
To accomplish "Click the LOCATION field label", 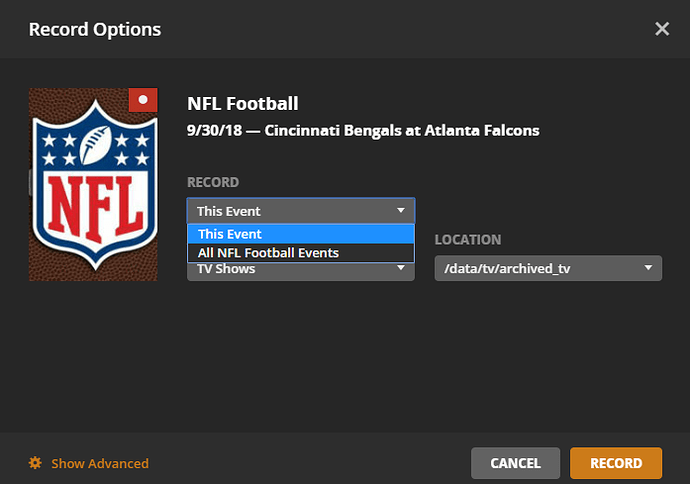I will tap(468, 240).
